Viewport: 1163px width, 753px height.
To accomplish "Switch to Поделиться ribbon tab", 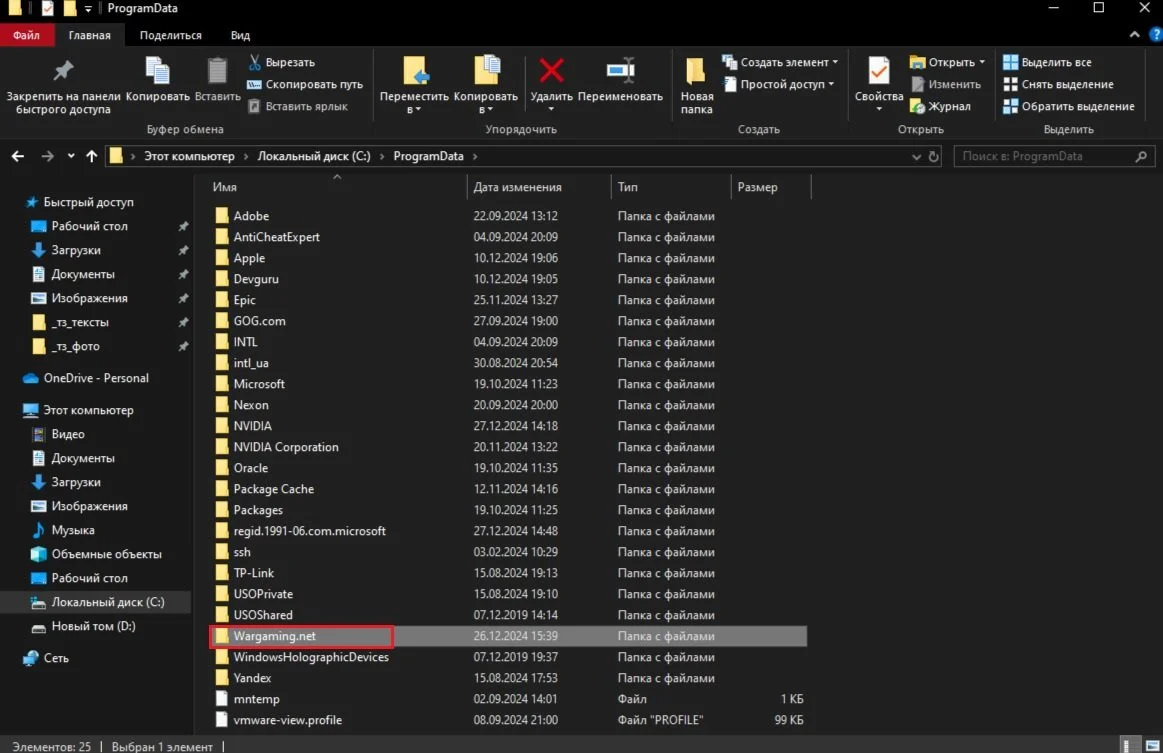I will tap(171, 35).
